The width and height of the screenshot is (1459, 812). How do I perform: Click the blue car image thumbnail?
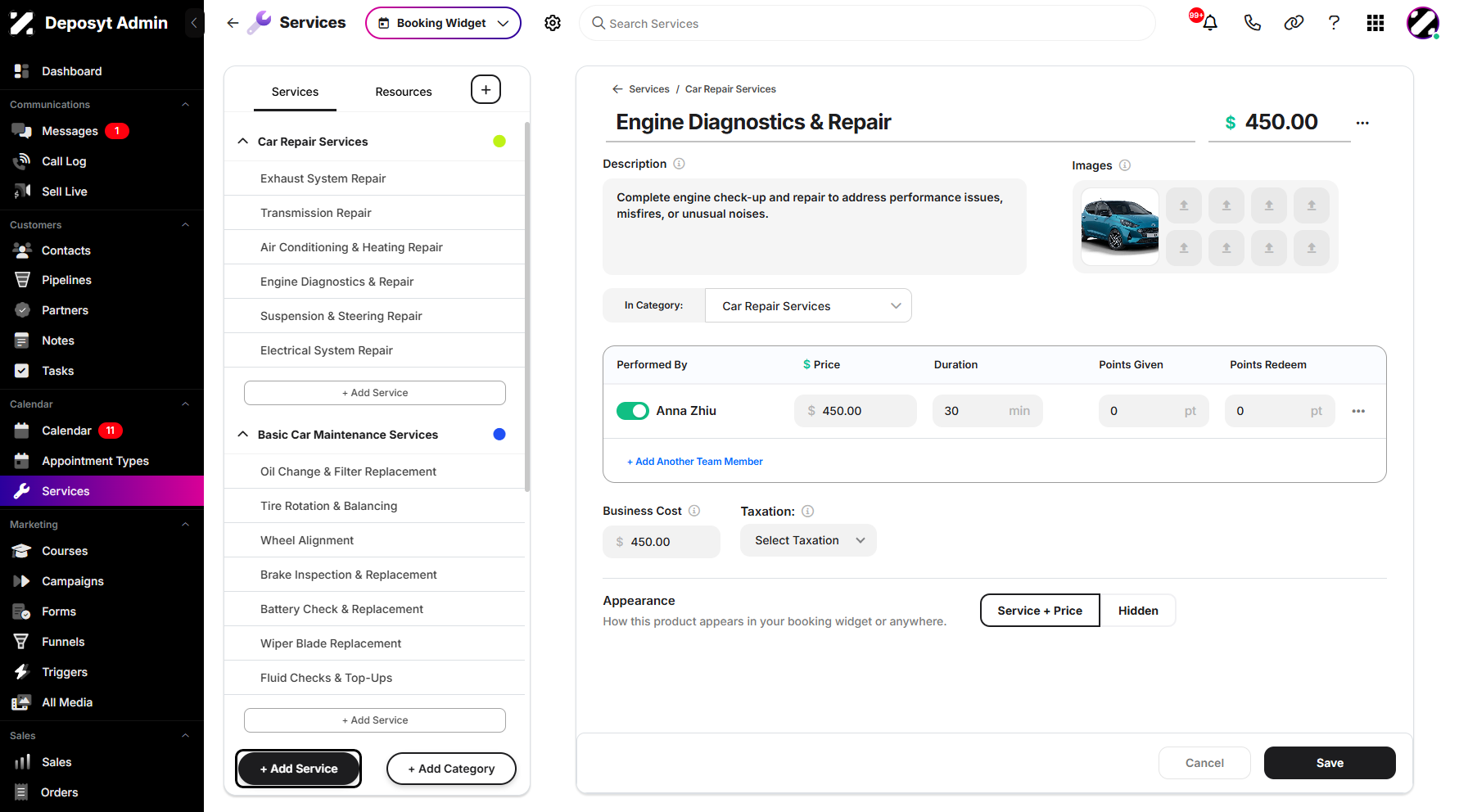[x=1119, y=227]
